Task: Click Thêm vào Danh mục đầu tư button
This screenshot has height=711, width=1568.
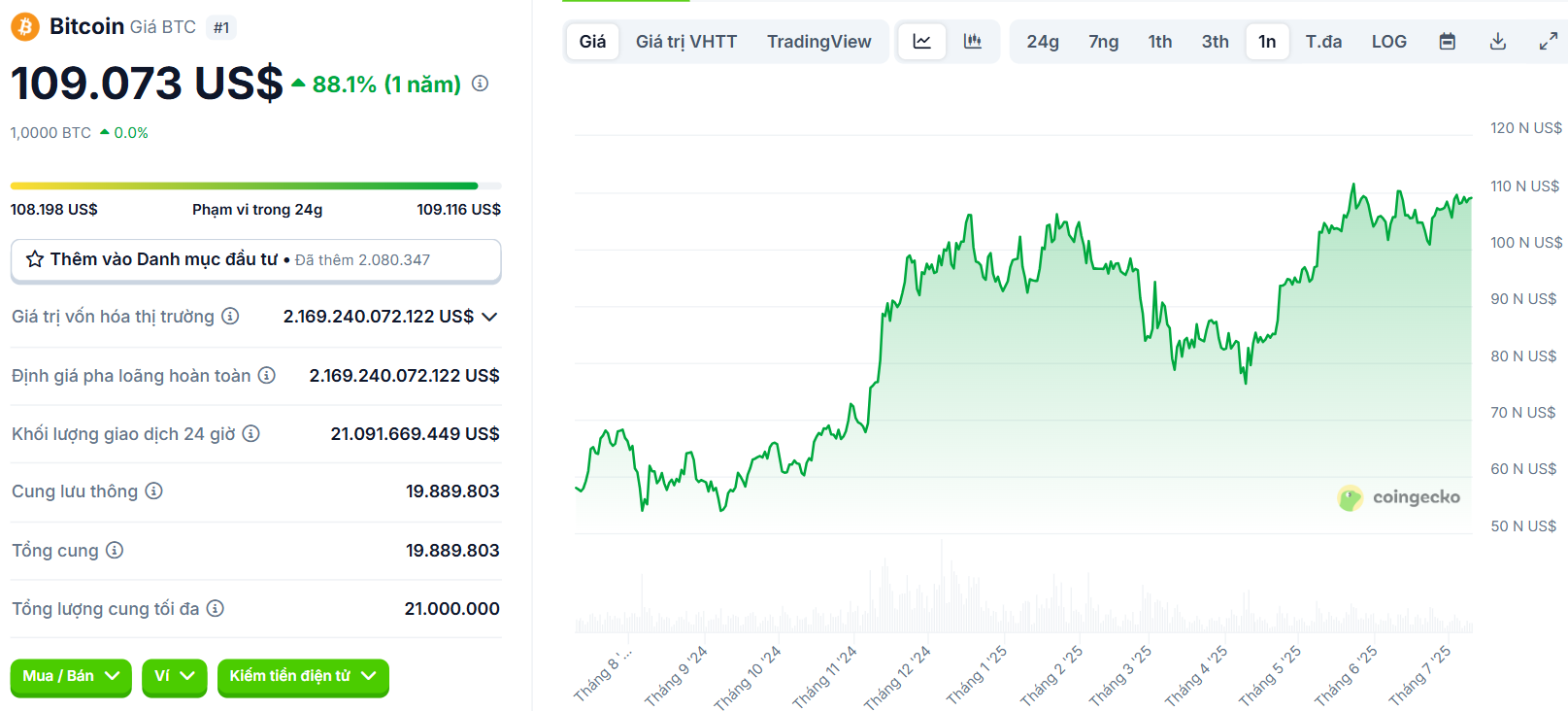Action: [x=256, y=260]
